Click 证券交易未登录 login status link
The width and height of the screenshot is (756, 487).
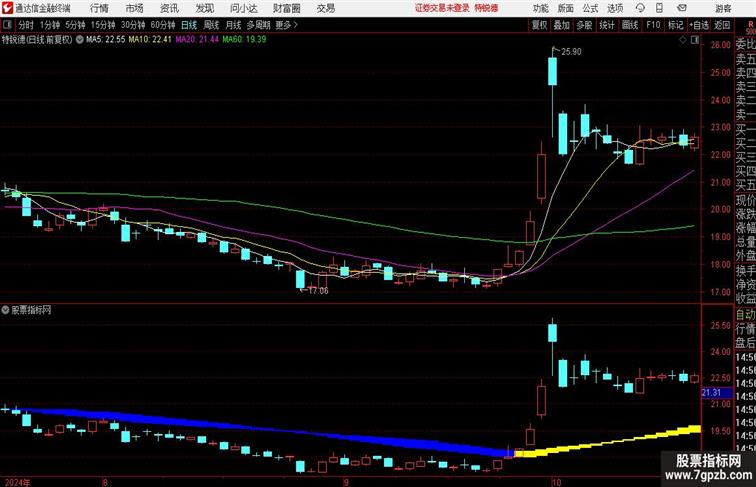coord(442,8)
